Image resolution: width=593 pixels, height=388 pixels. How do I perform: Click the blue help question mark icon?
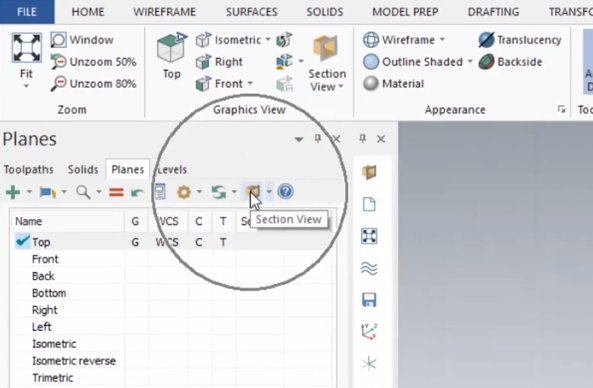(x=286, y=192)
